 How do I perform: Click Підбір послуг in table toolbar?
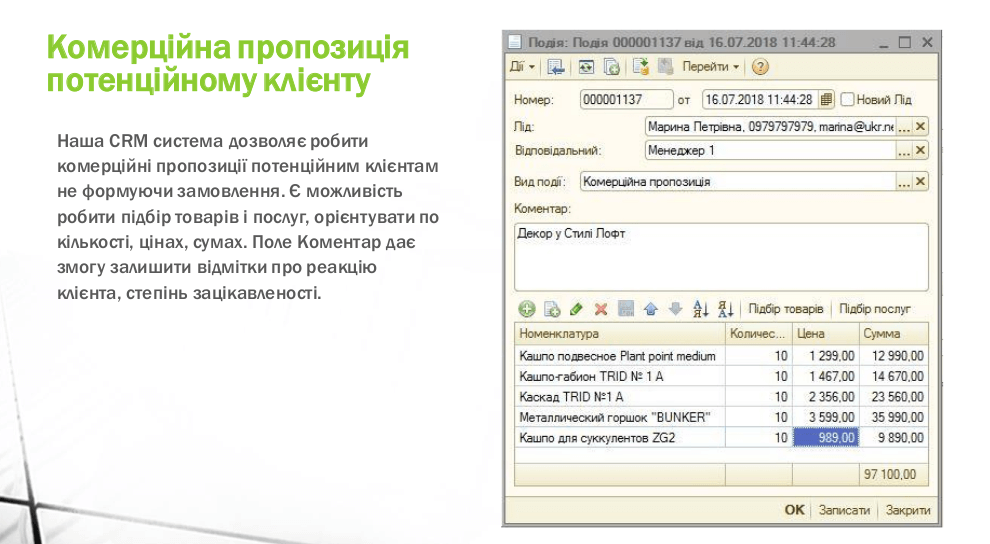[875, 309]
